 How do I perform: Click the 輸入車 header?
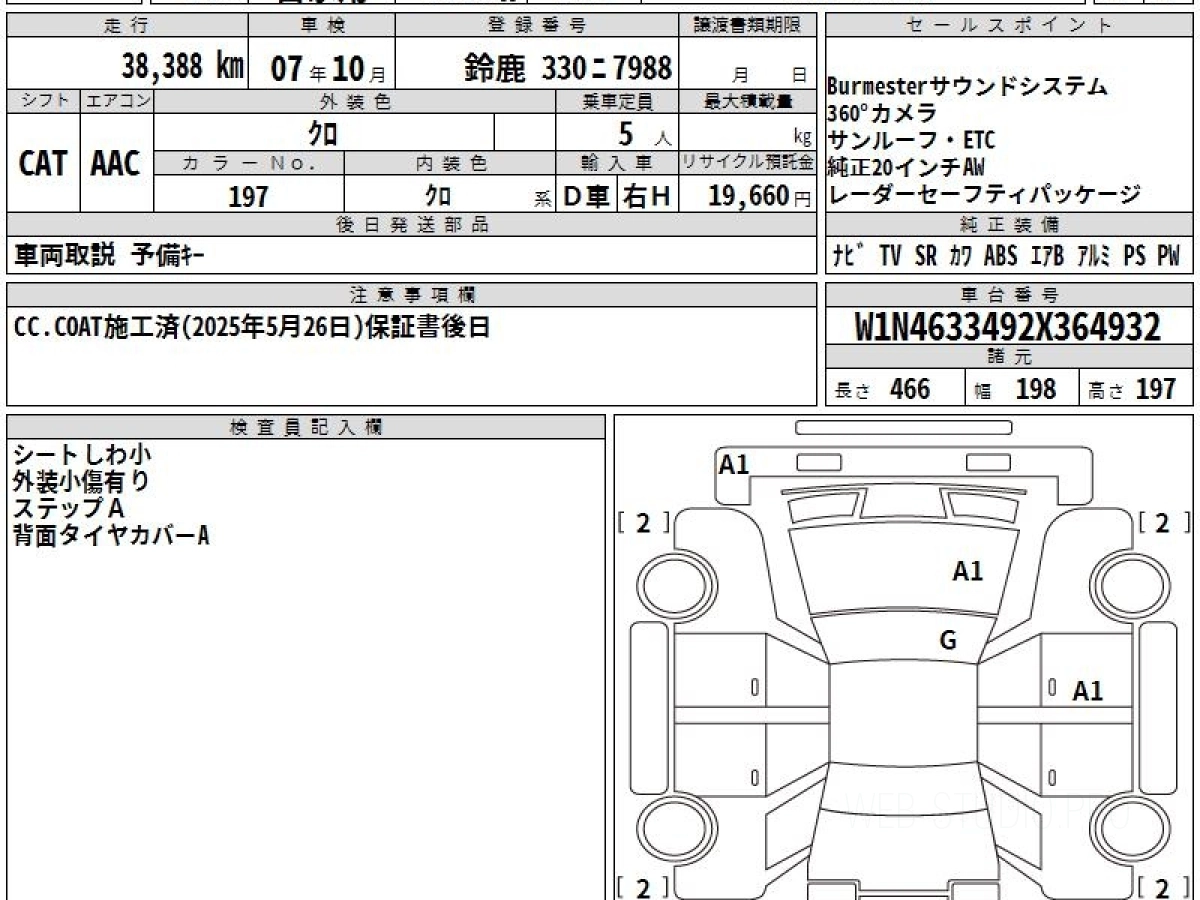tap(617, 163)
